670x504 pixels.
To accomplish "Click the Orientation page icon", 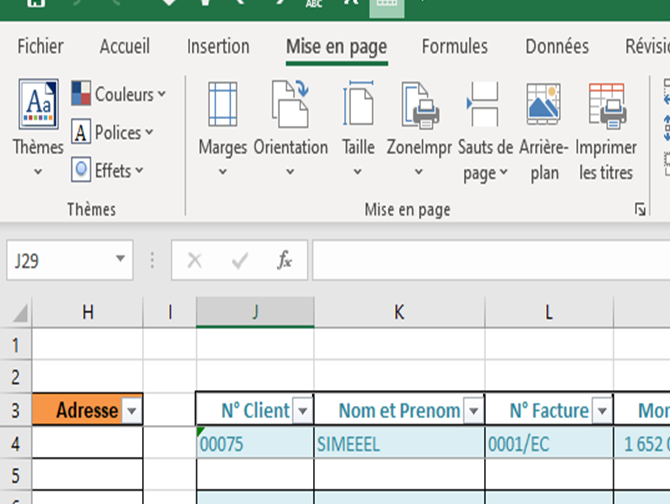I will coord(291,104).
